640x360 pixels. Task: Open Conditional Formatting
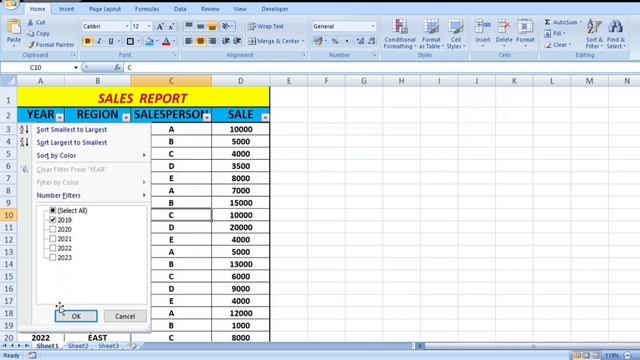coord(400,34)
